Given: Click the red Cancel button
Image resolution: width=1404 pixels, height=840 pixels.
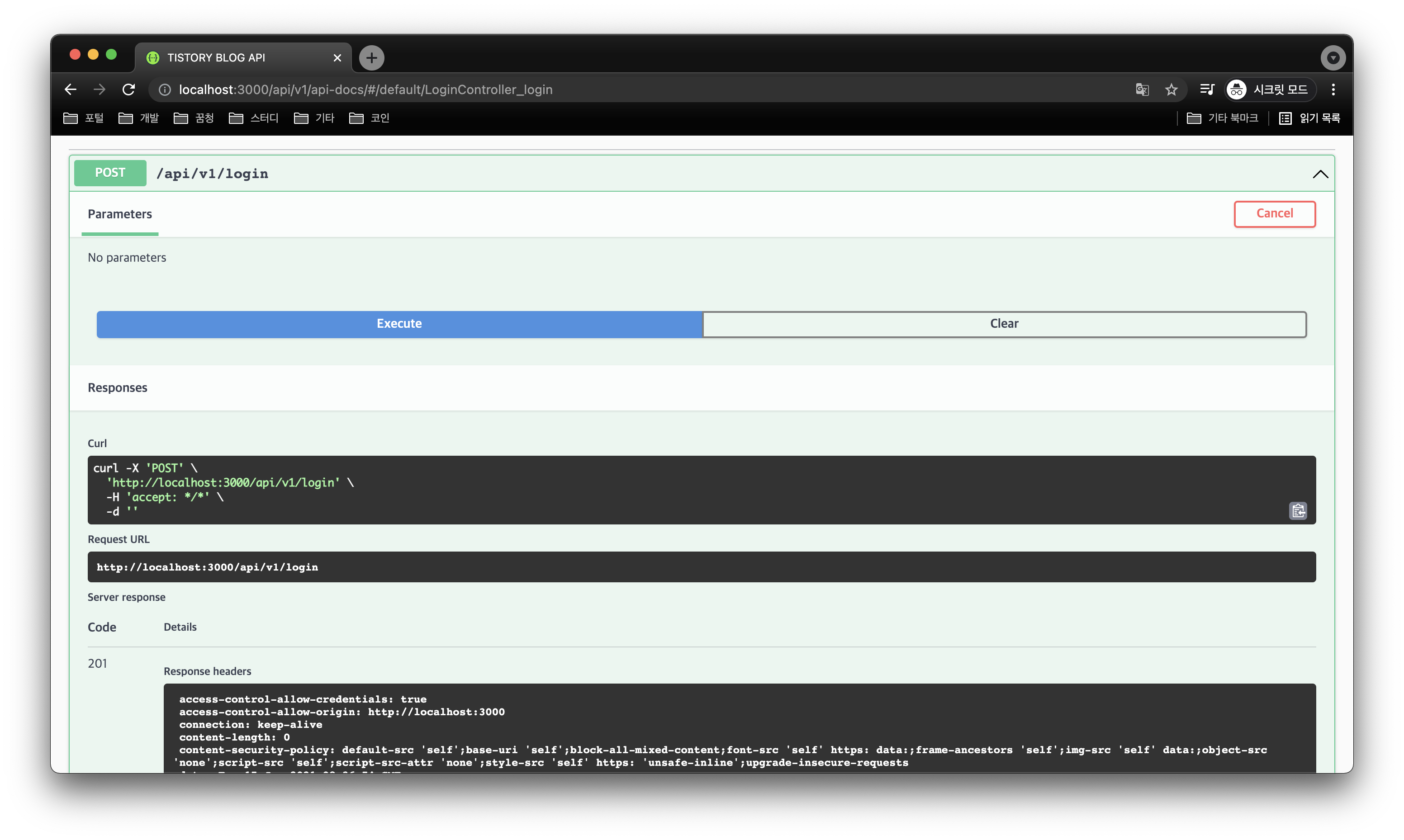Looking at the screenshot, I should point(1274,213).
